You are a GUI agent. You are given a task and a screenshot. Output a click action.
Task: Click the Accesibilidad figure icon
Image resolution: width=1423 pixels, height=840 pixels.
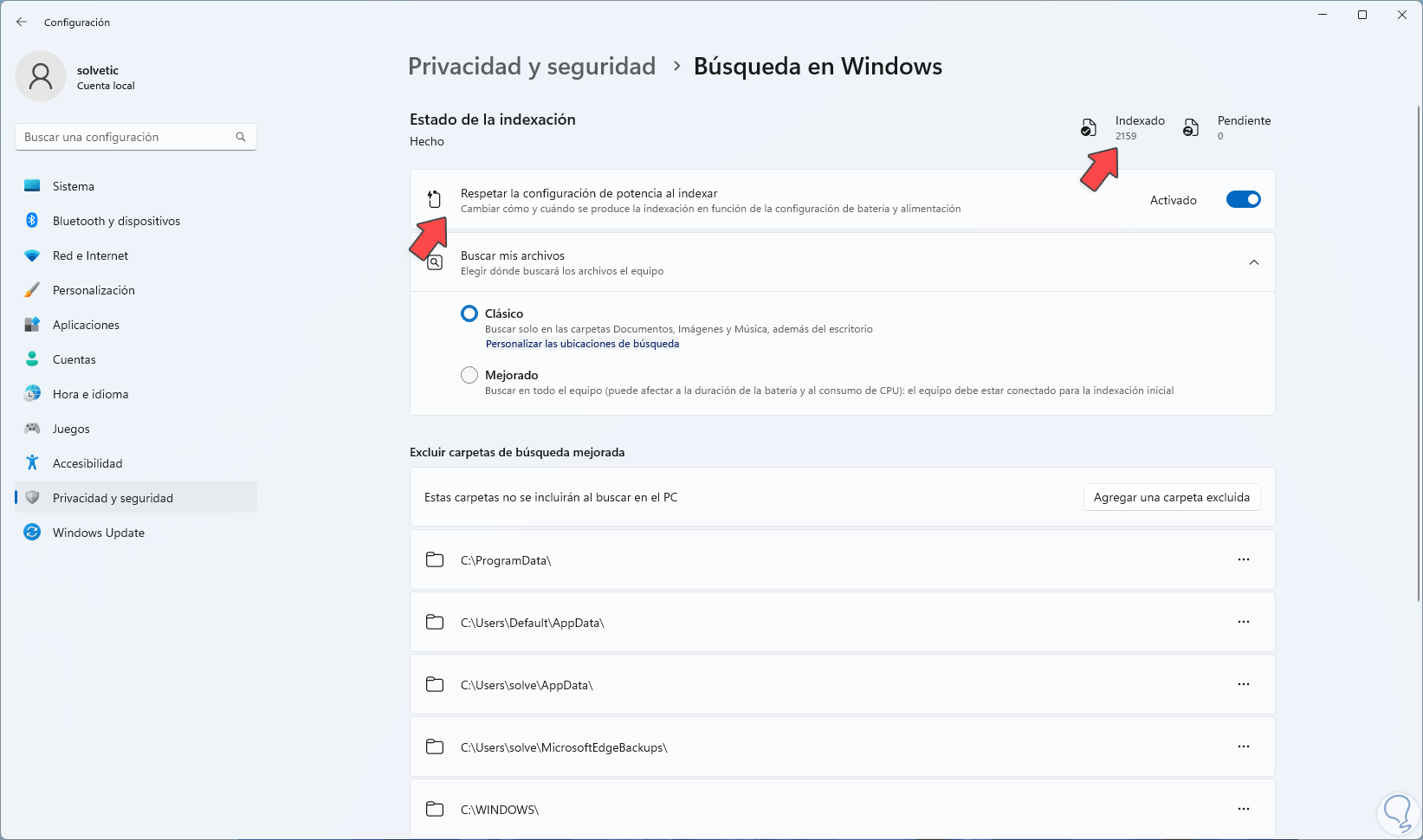(32, 463)
